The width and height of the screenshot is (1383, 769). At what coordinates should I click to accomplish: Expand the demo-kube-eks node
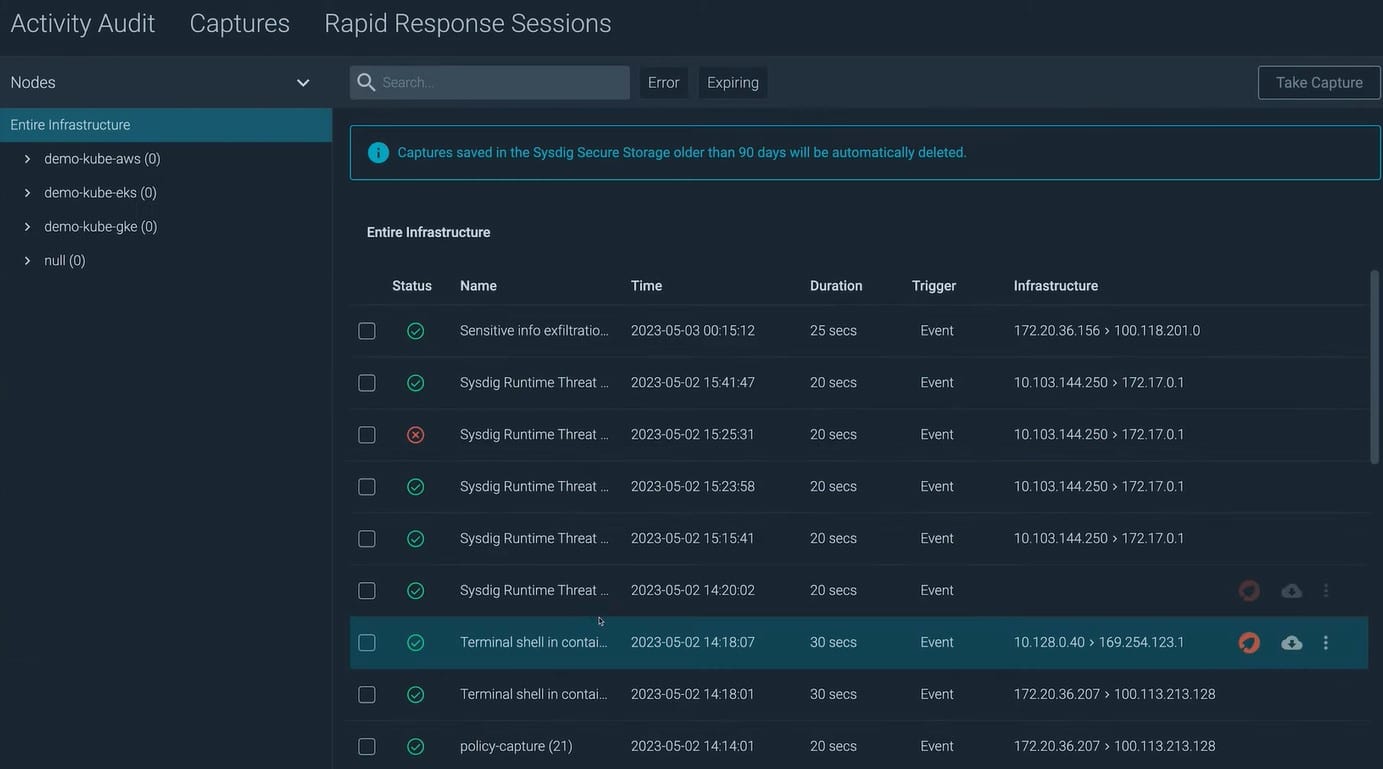[27, 193]
